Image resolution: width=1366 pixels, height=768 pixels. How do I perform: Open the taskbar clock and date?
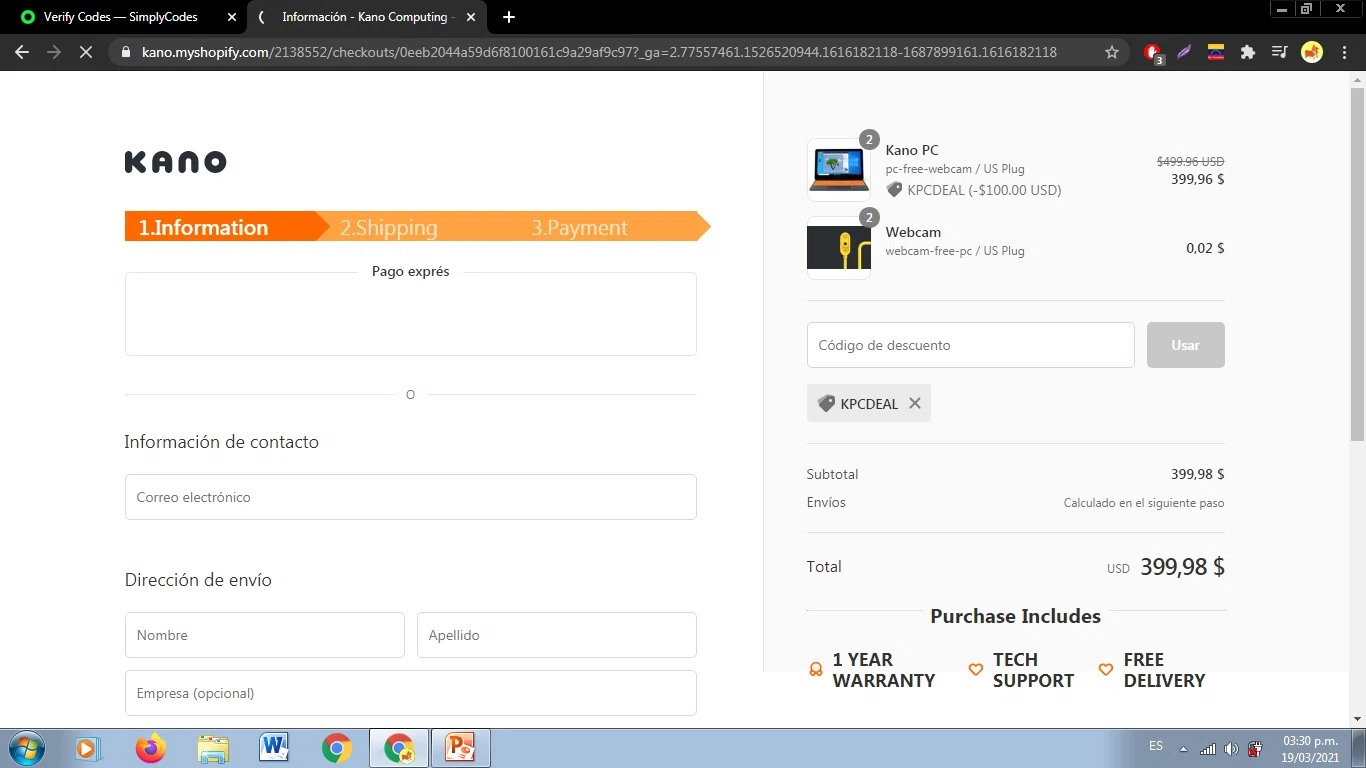point(1310,748)
